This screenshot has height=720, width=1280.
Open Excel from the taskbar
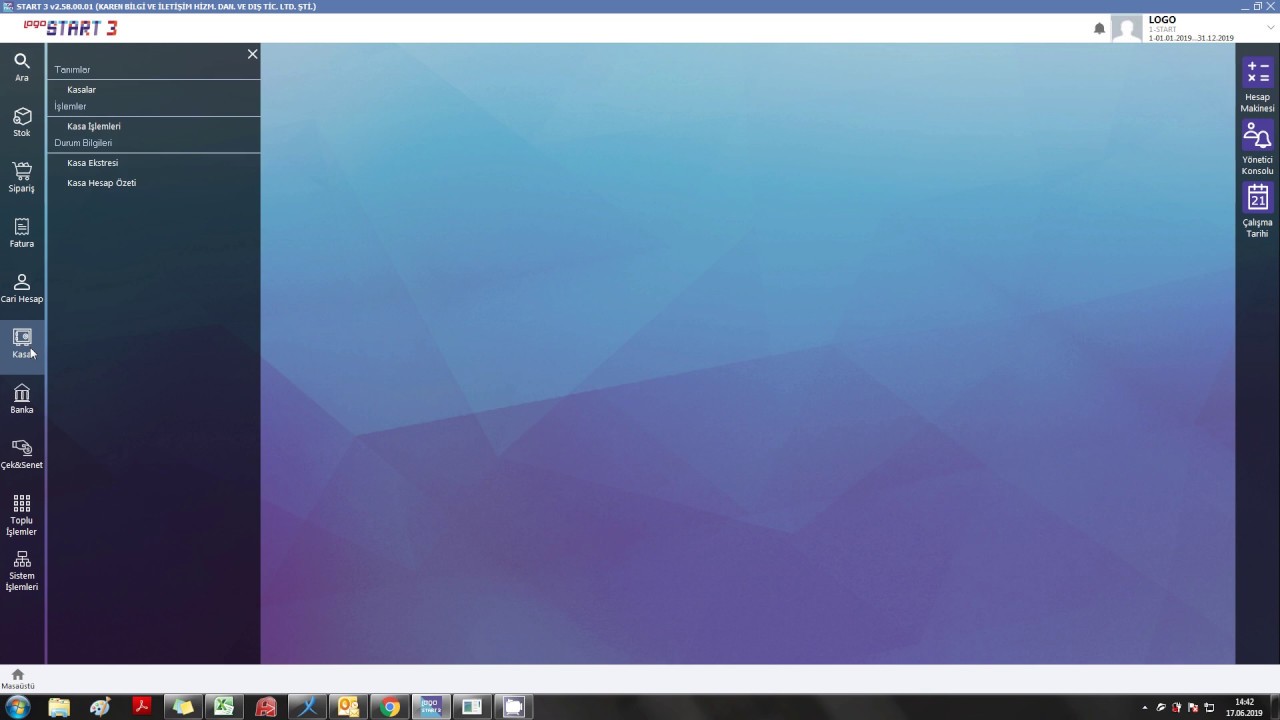pyautogui.click(x=224, y=707)
